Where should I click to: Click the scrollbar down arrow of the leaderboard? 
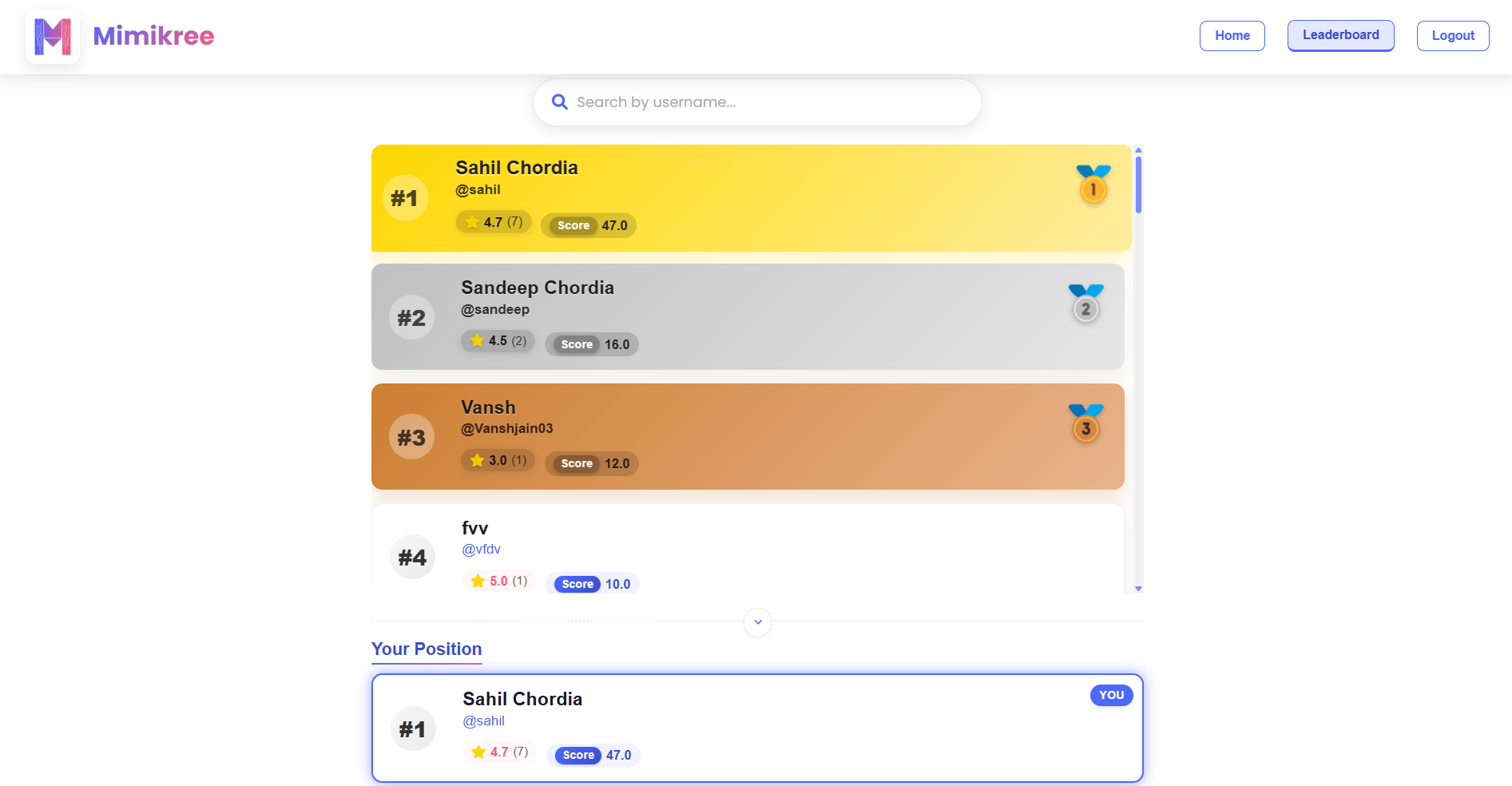[x=1138, y=589]
